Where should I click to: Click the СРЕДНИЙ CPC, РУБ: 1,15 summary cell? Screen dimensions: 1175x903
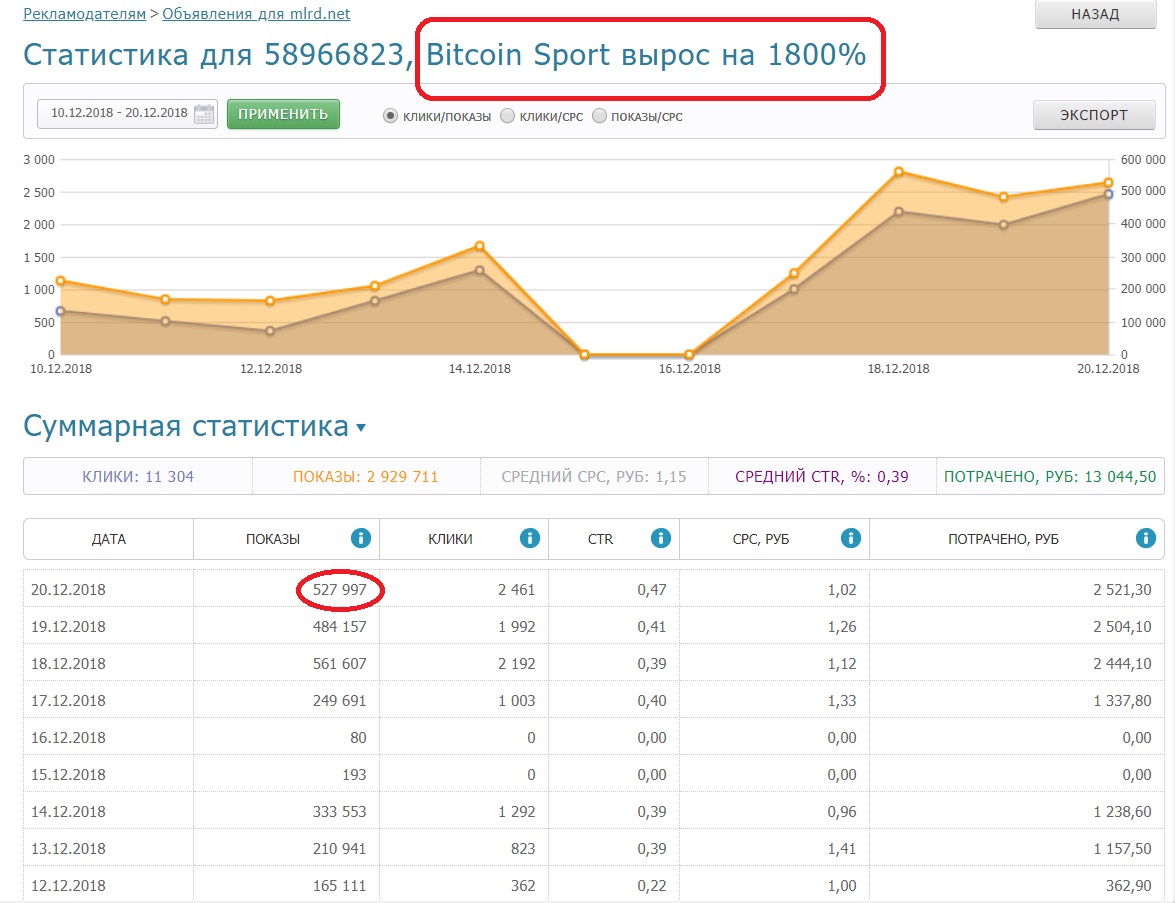point(594,477)
